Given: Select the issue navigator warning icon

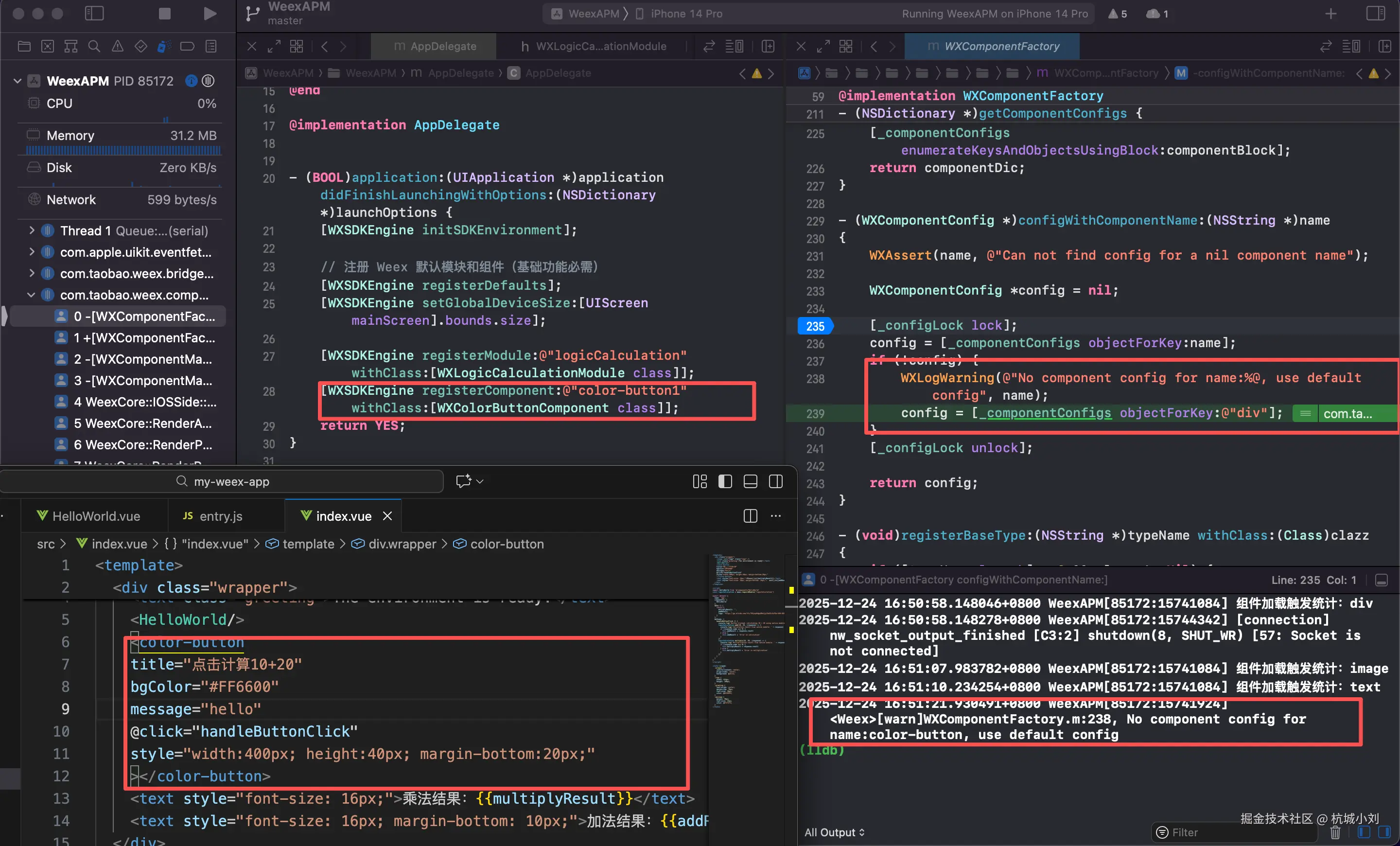Looking at the screenshot, I should [x=117, y=46].
